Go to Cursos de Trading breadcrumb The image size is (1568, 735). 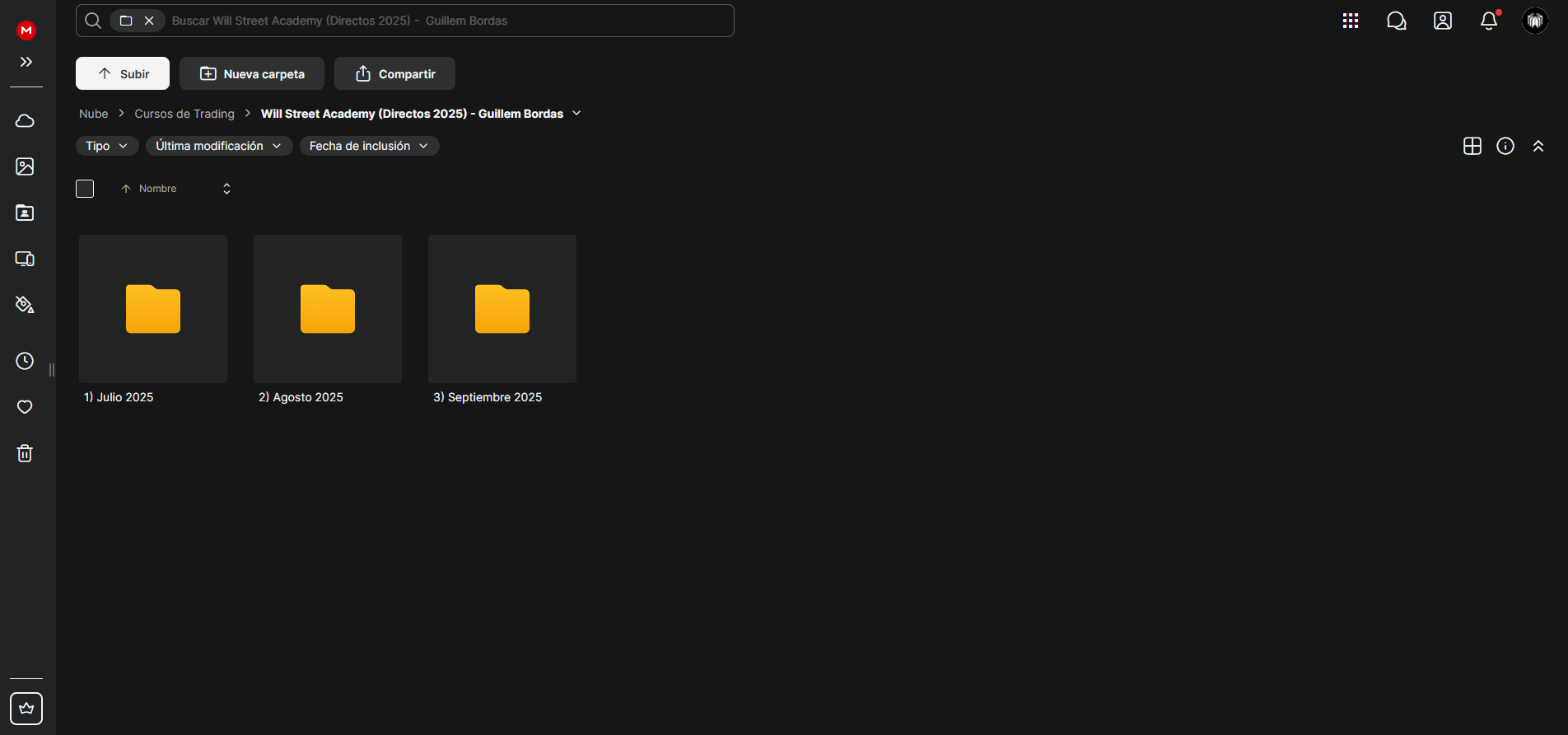pos(184,114)
